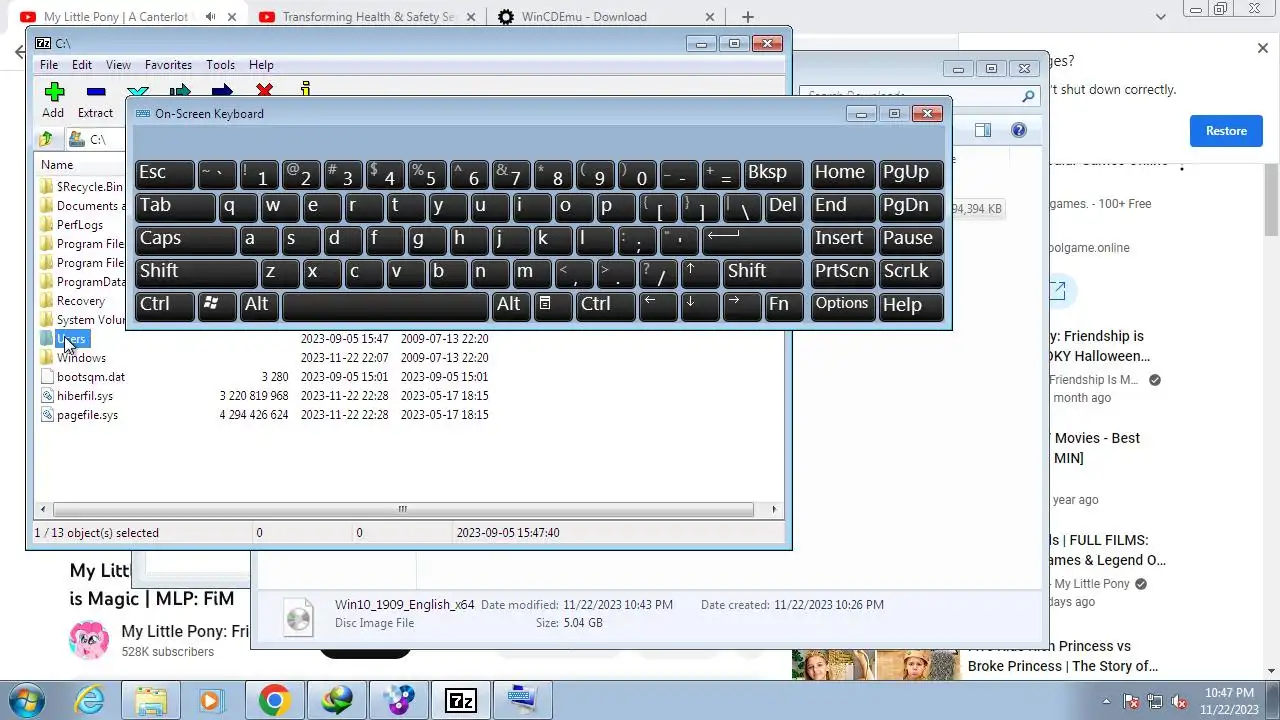Viewport: 1280px width, 720px height.
Task: Open the Help menu in 7-Zip
Action: (x=261, y=65)
